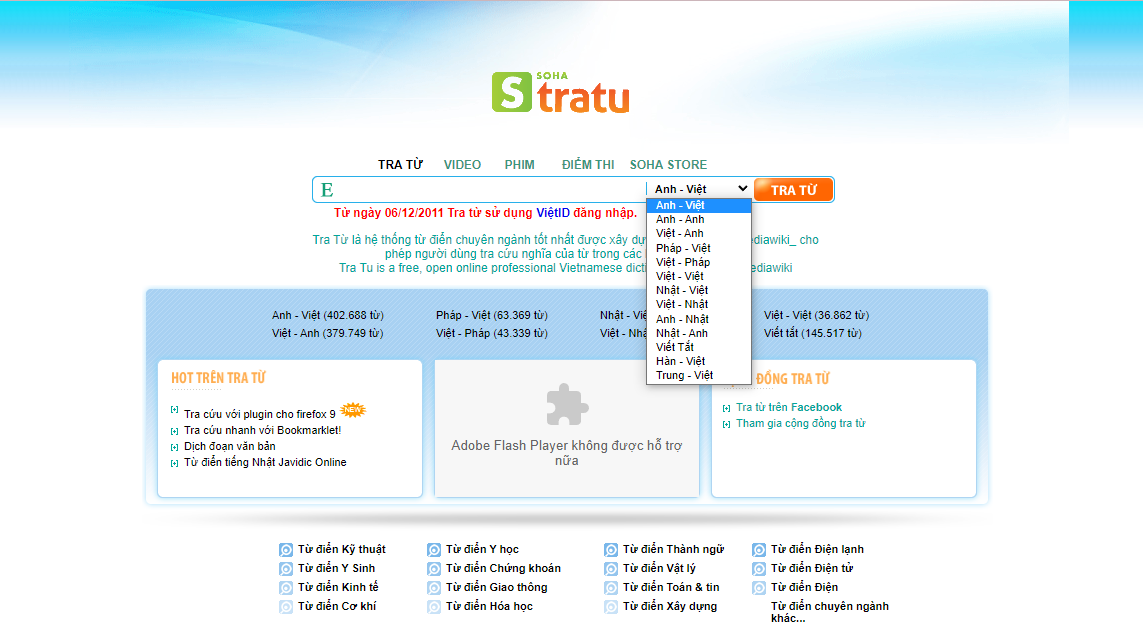Screen dimensions: 1143x643
Task: Select Việt - Nhật in dropdown list
Action: pos(699,304)
